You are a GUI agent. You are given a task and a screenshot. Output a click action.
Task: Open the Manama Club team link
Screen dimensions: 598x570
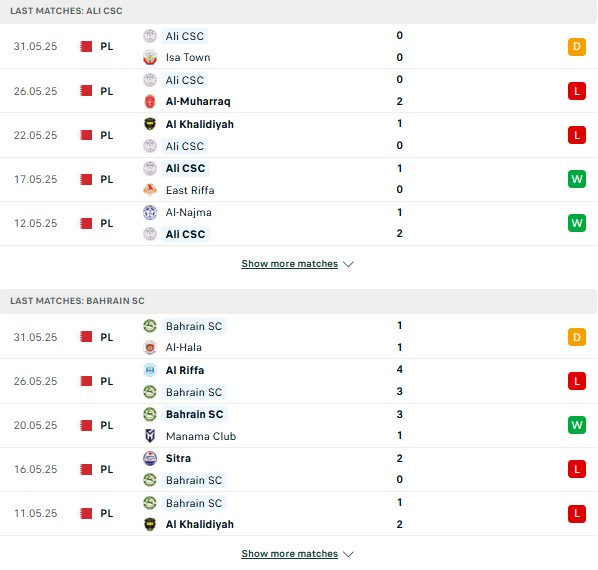pyautogui.click(x=201, y=436)
